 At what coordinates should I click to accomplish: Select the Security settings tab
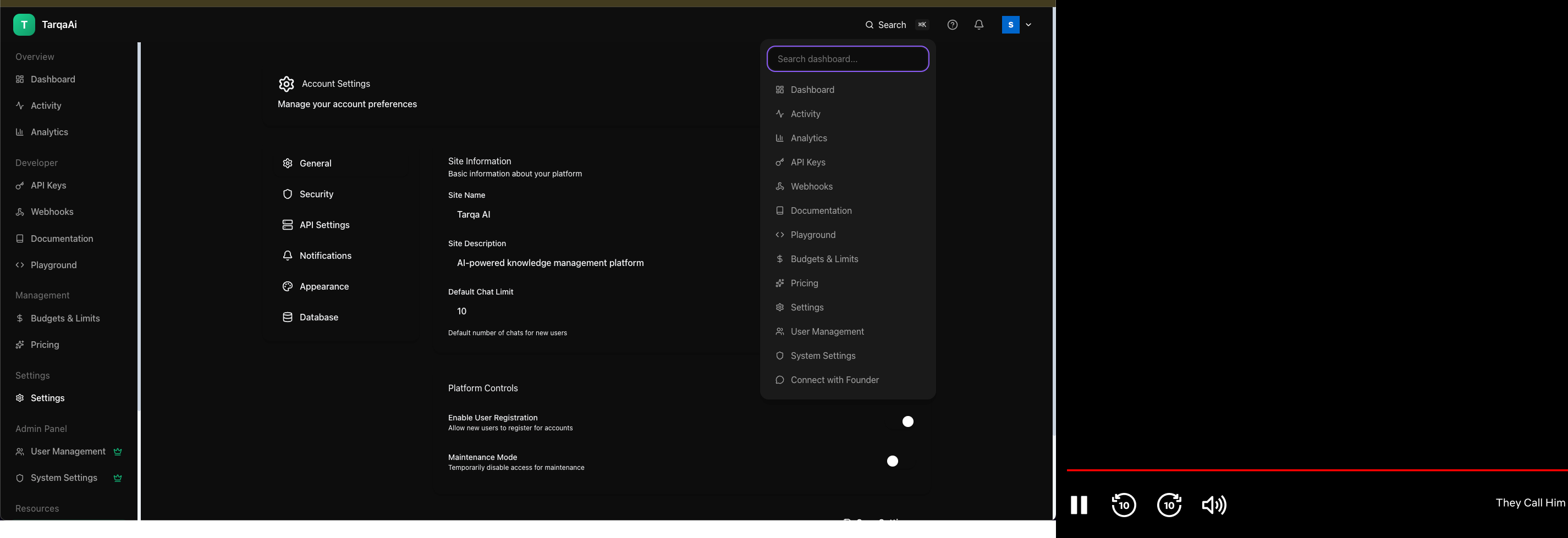click(343, 195)
